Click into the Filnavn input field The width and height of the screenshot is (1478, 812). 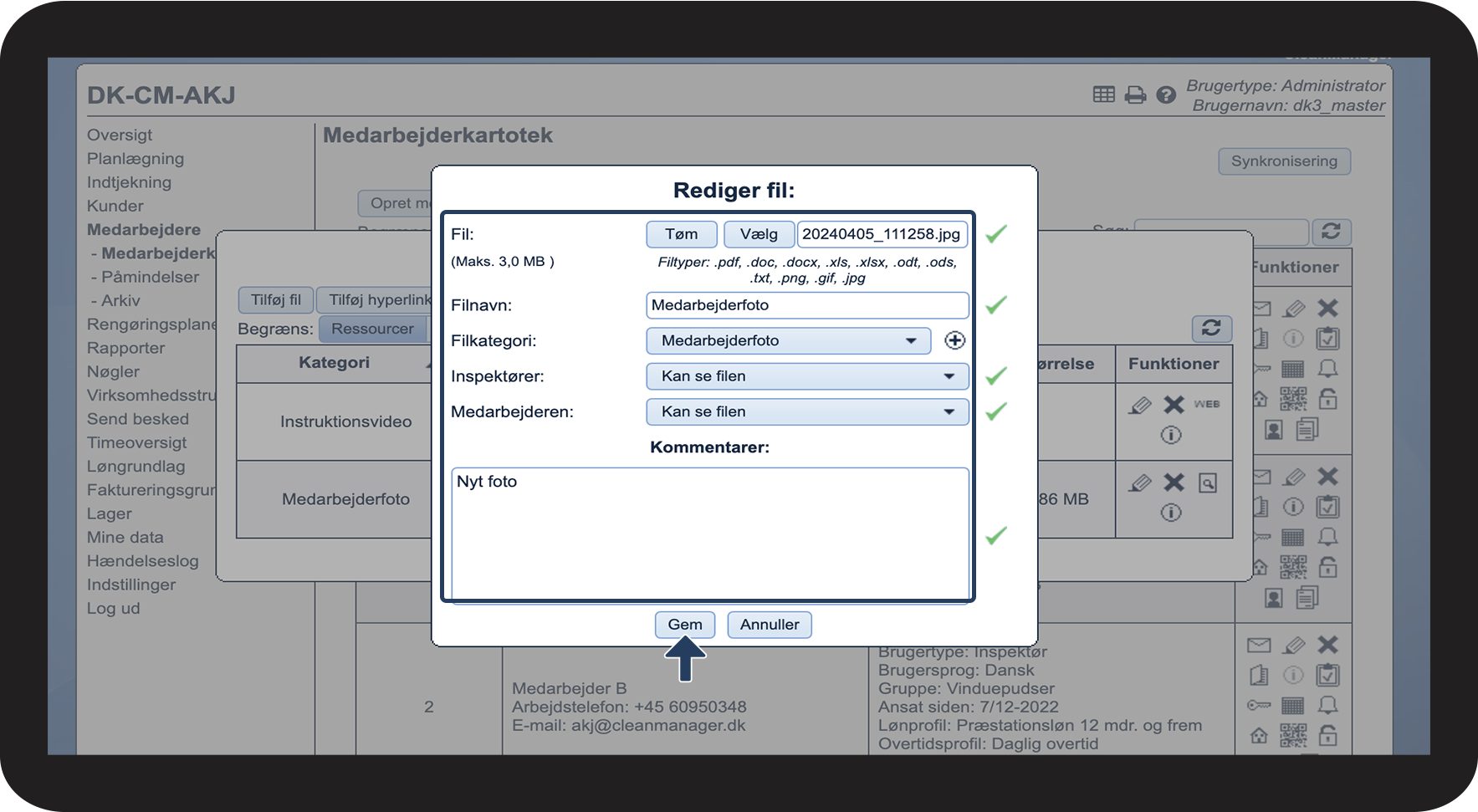click(x=808, y=305)
